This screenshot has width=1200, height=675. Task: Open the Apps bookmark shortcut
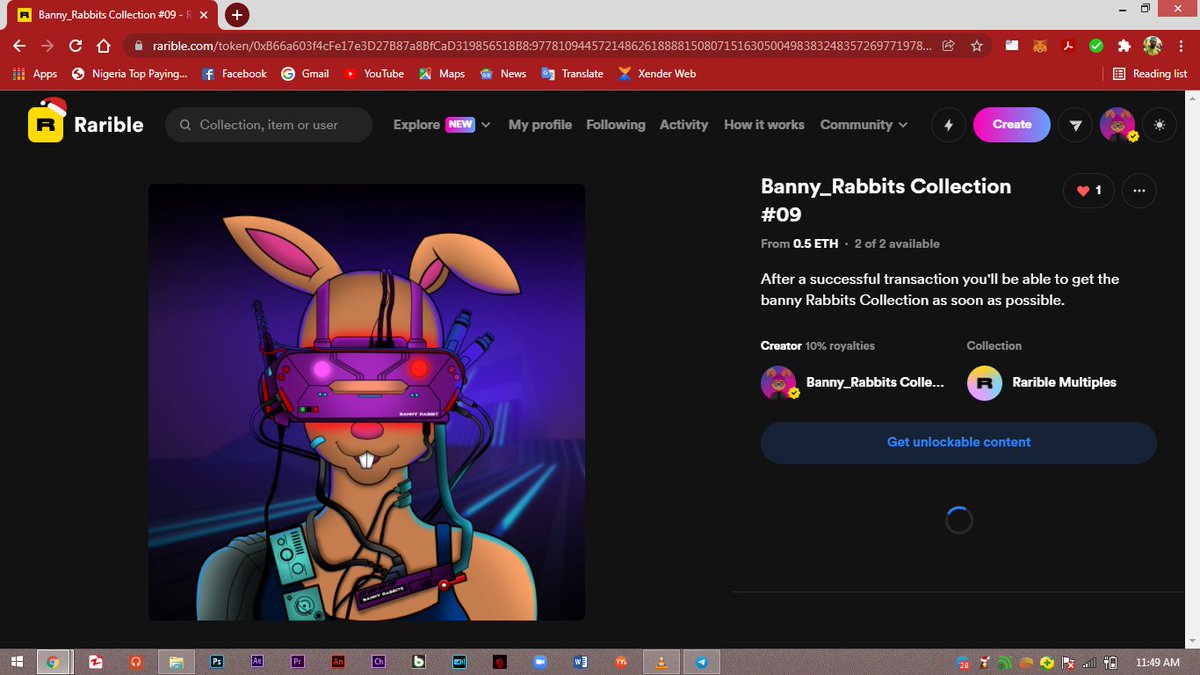pyautogui.click(x=35, y=74)
